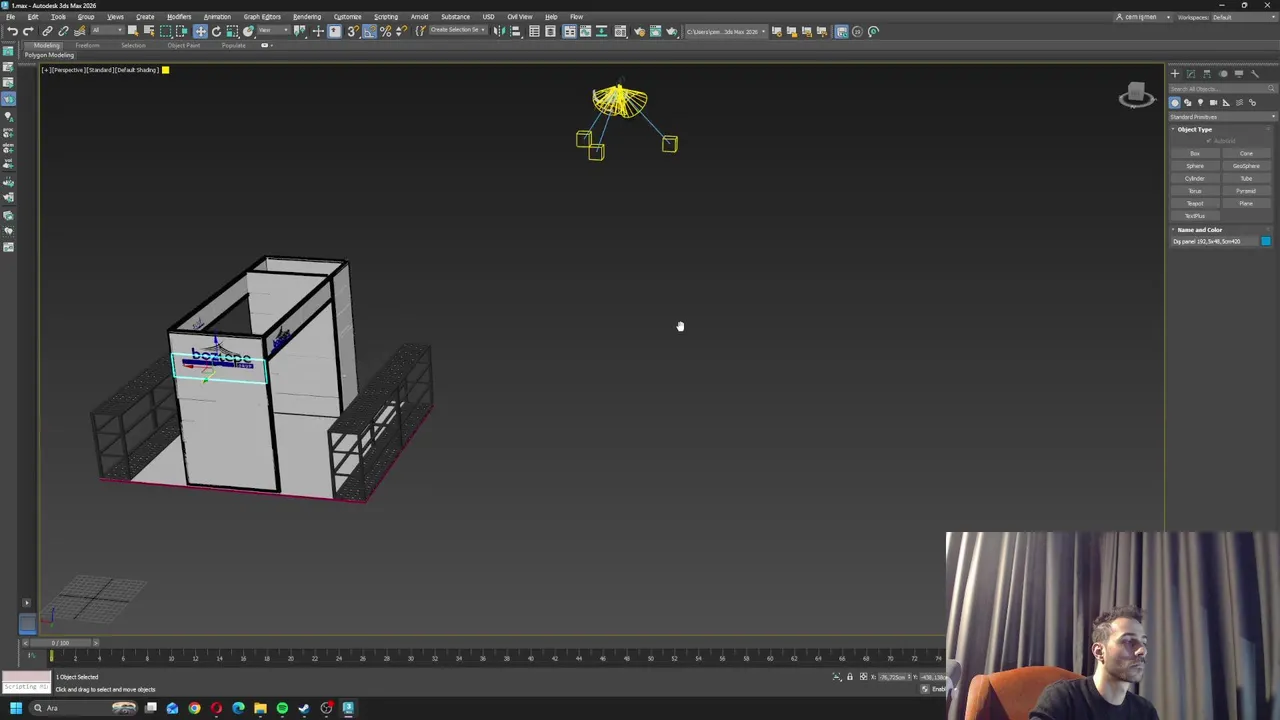Open the Rendering menu
Viewport: 1280px width, 720px height.
[x=307, y=17]
